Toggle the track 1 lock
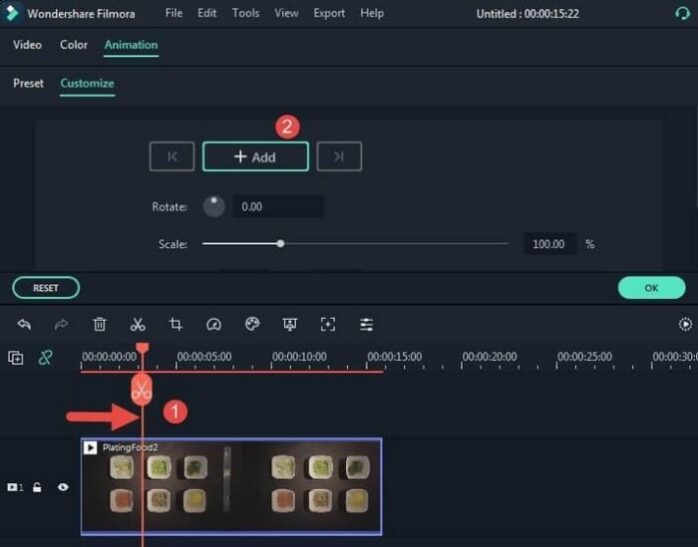Image resolution: width=698 pixels, height=547 pixels. (38, 487)
